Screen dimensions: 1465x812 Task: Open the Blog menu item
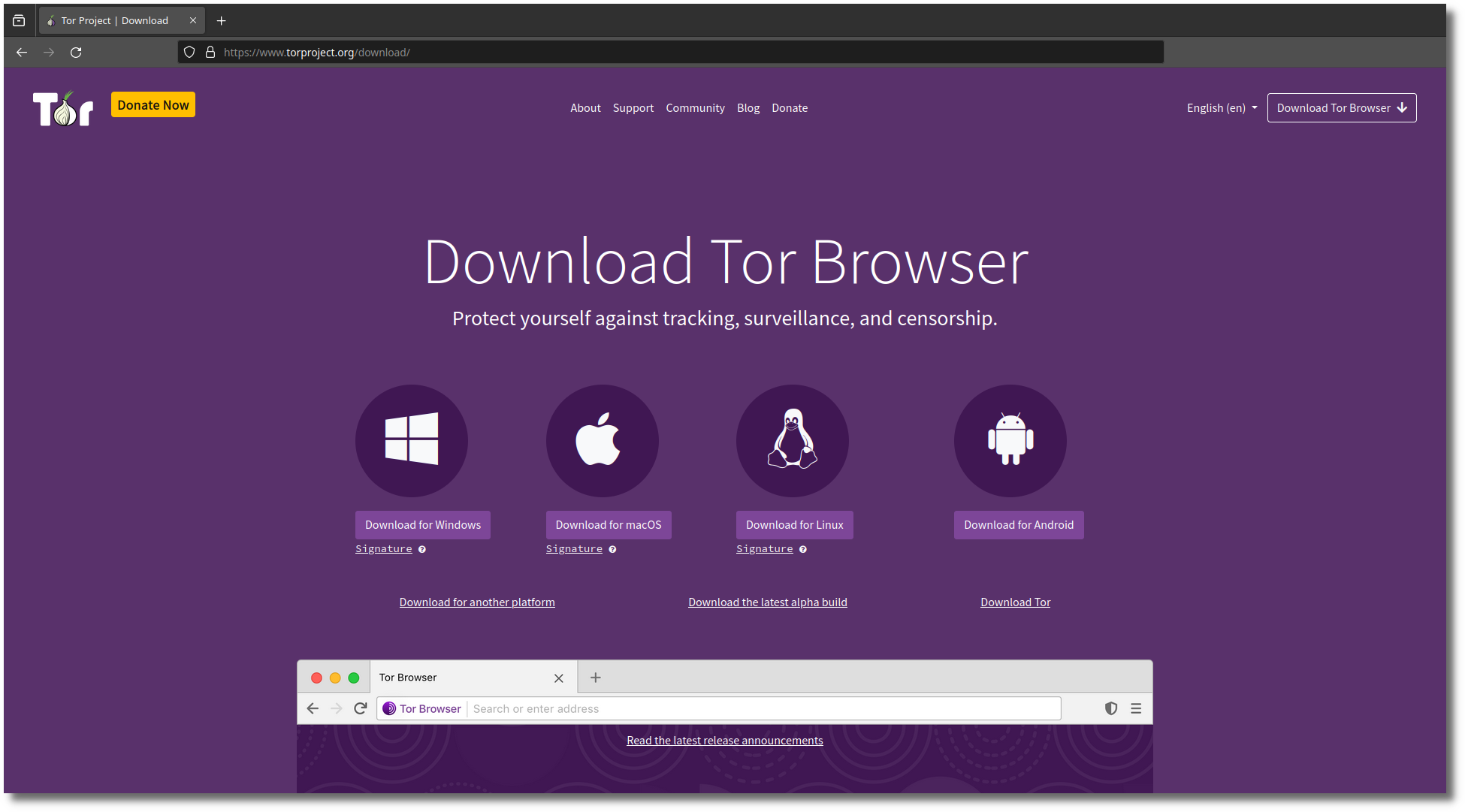click(748, 108)
